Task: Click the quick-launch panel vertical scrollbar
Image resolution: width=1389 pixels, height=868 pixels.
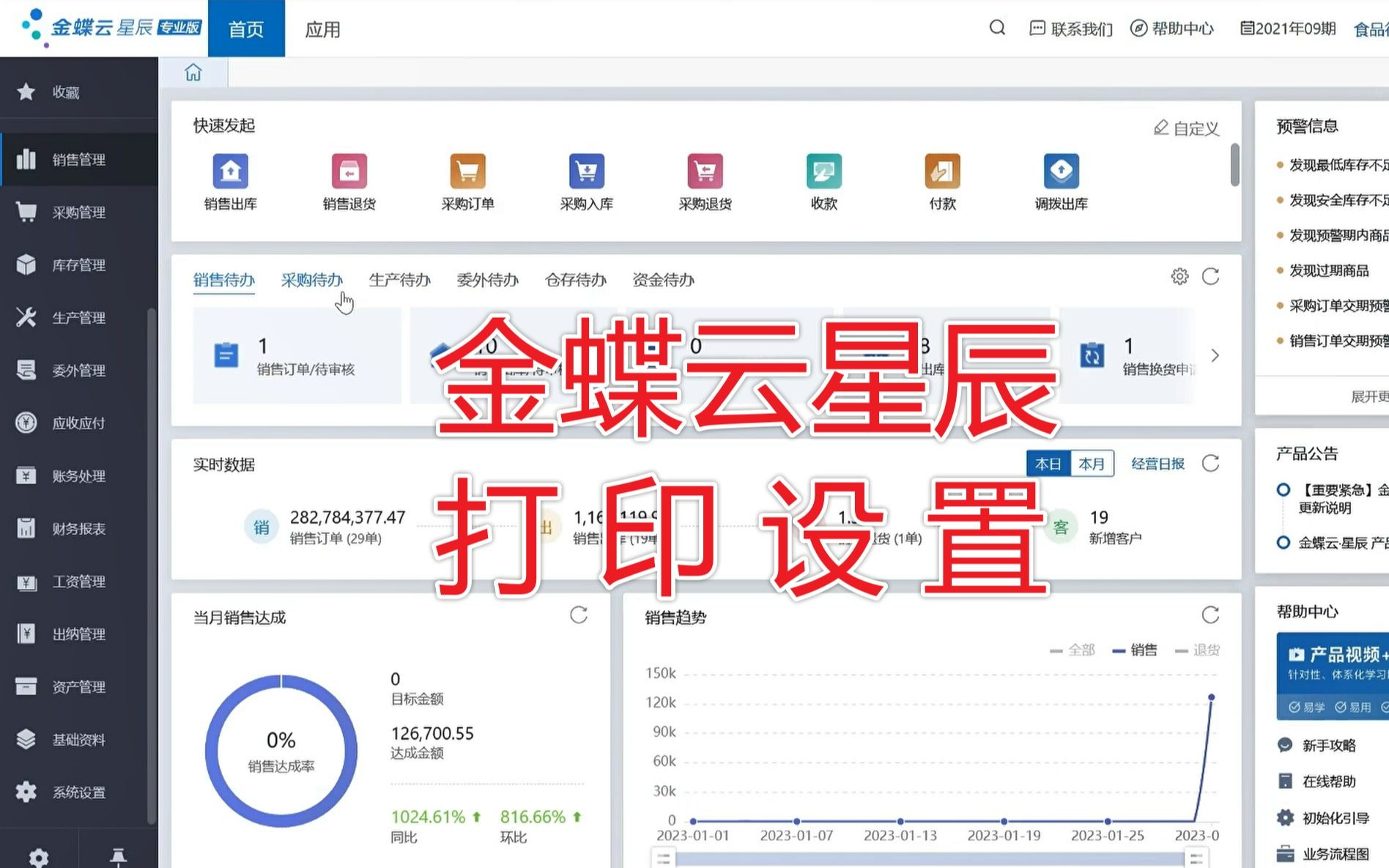Action: [x=1234, y=165]
